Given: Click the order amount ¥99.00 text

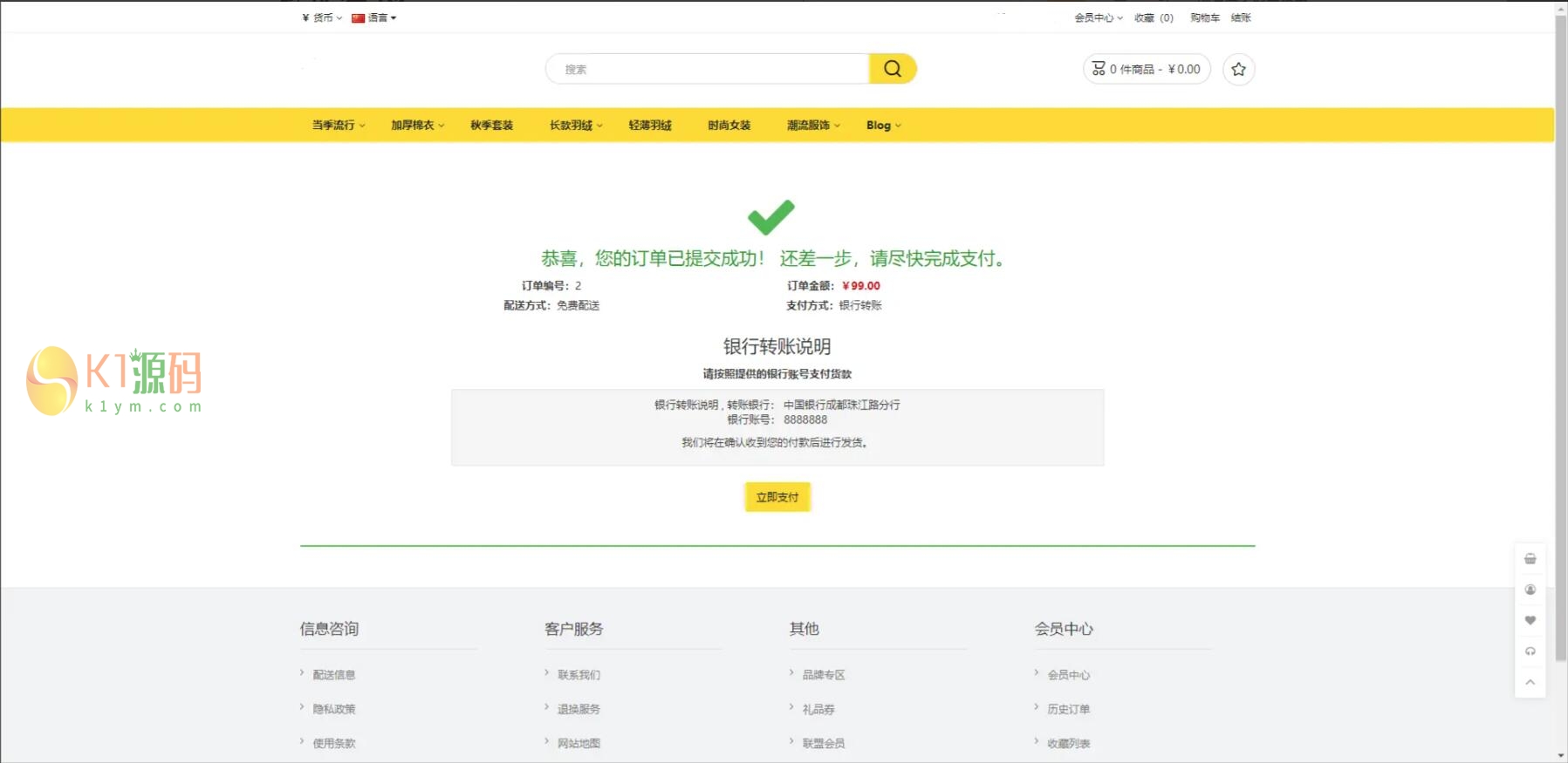Looking at the screenshot, I should point(861,286).
